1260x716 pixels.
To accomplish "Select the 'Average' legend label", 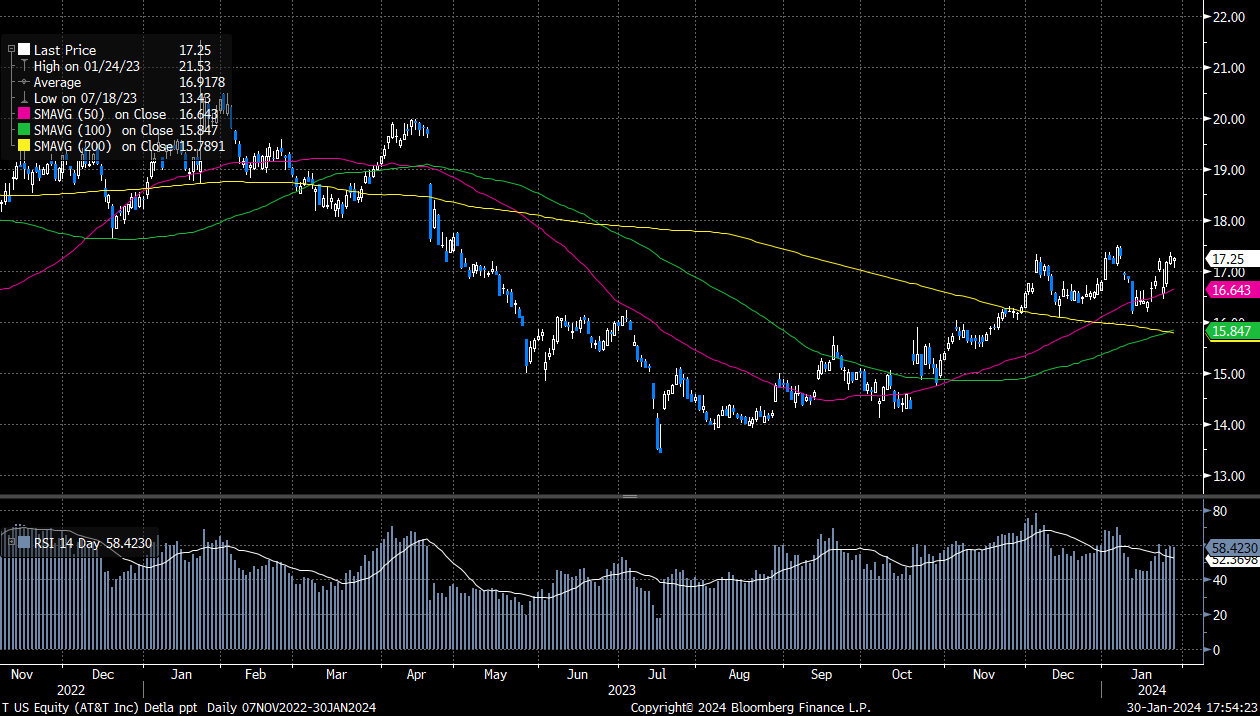I will point(57,82).
